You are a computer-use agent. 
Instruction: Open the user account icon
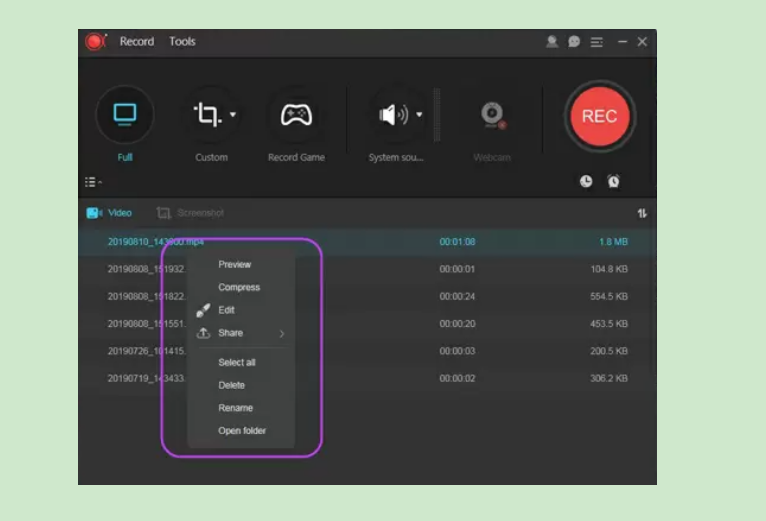click(552, 42)
